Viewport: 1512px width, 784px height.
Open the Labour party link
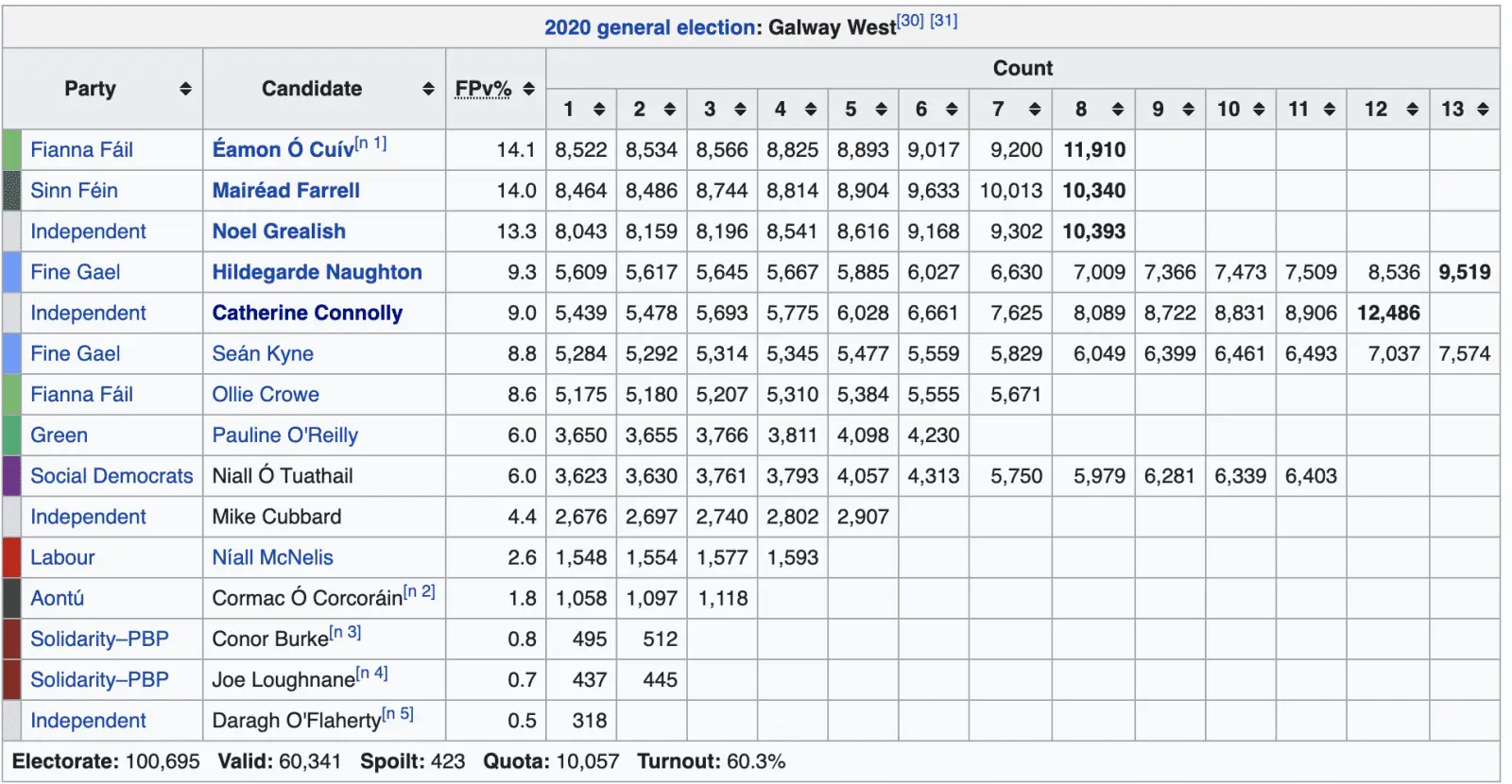pyautogui.click(x=62, y=557)
